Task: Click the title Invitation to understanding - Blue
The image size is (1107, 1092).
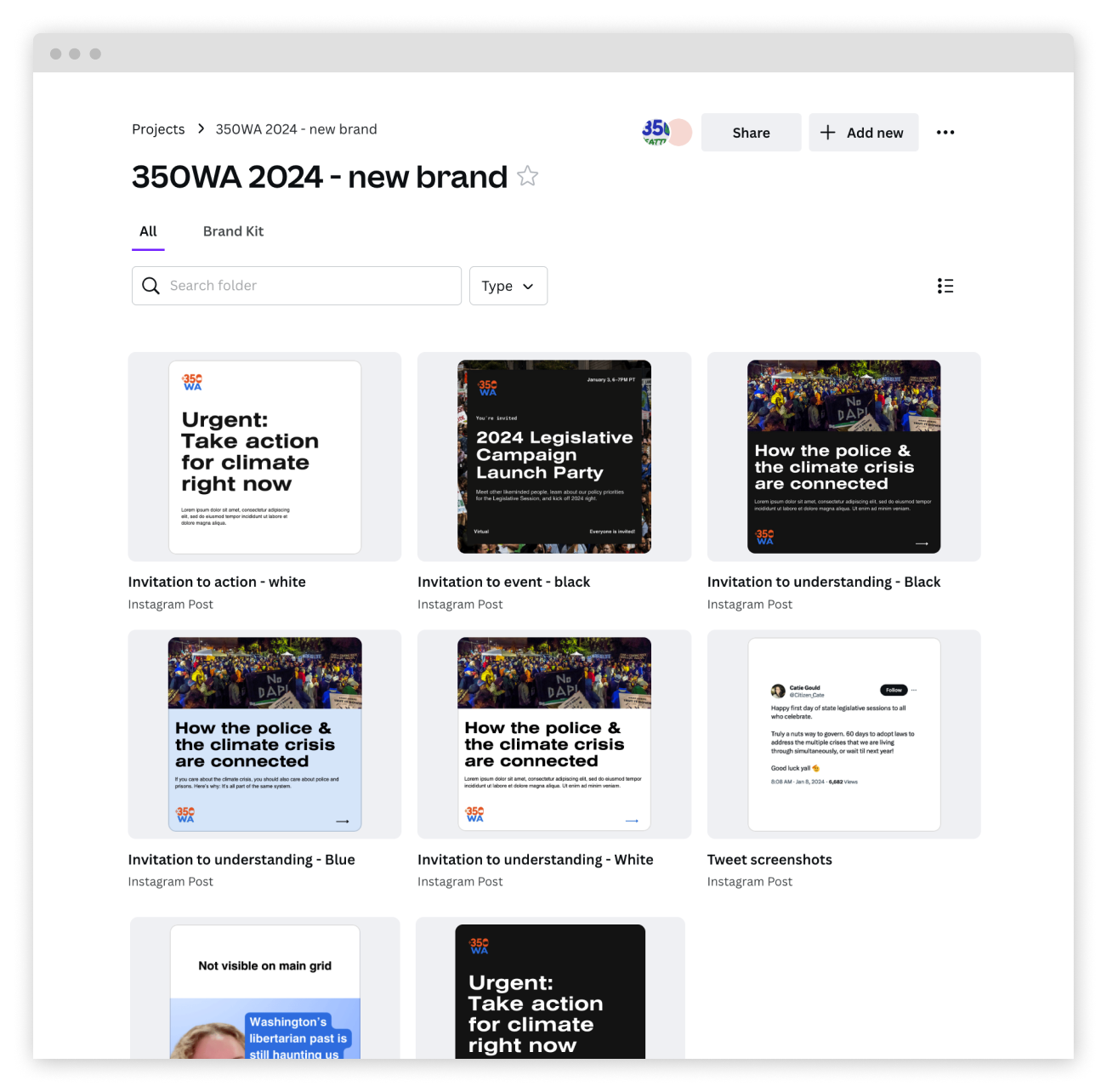Action: pyautogui.click(x=241, y=860)
